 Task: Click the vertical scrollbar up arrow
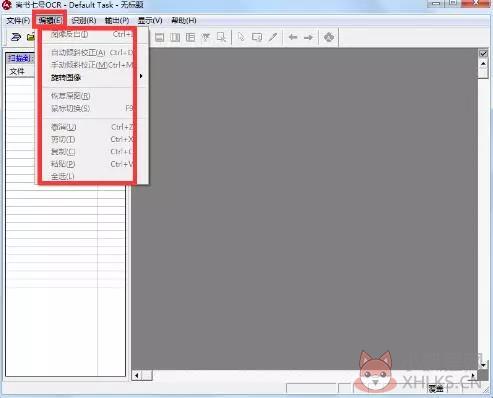[x=483, y=64]
